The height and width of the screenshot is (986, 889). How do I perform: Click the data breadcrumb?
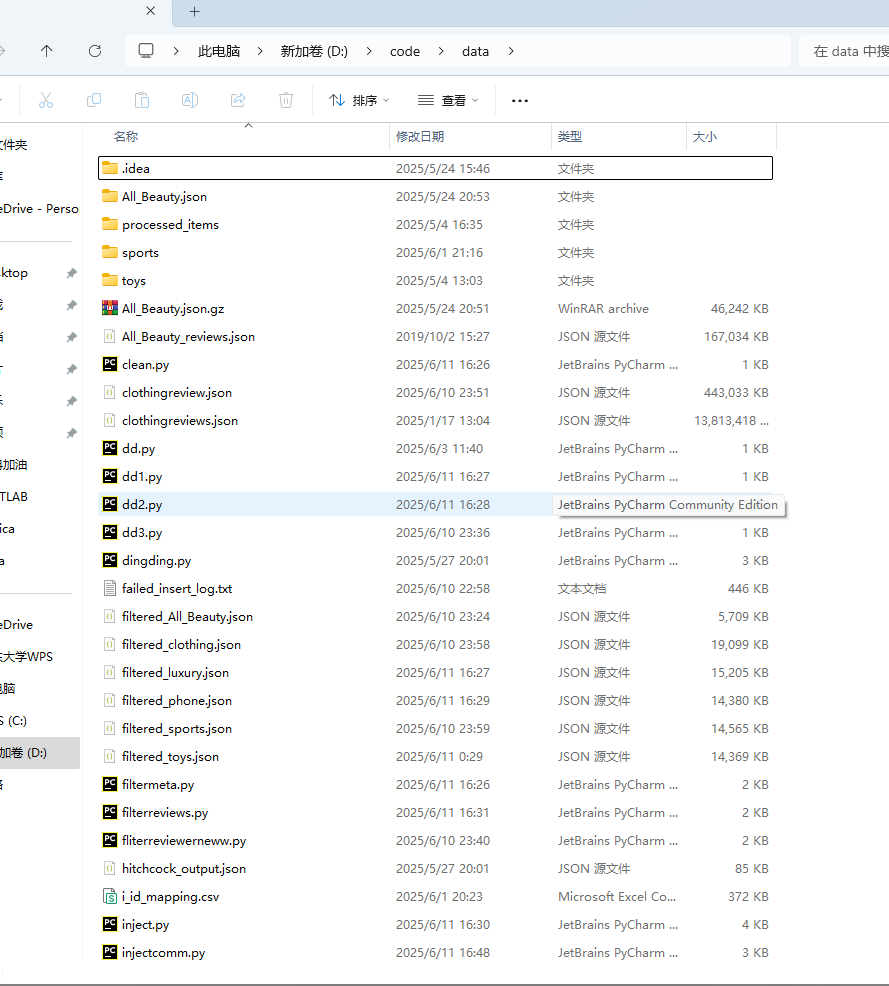(475, 52)
